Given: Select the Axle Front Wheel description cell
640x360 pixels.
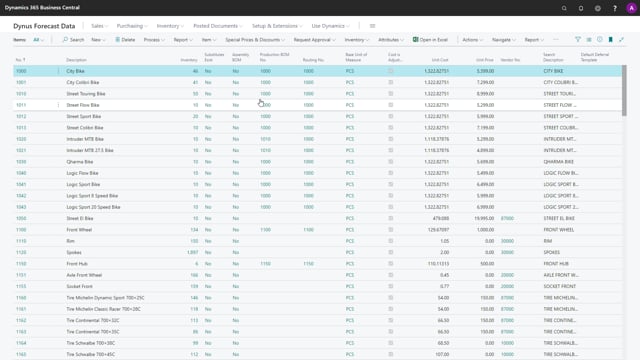Looking at the screenshot, I should [84, 275].
